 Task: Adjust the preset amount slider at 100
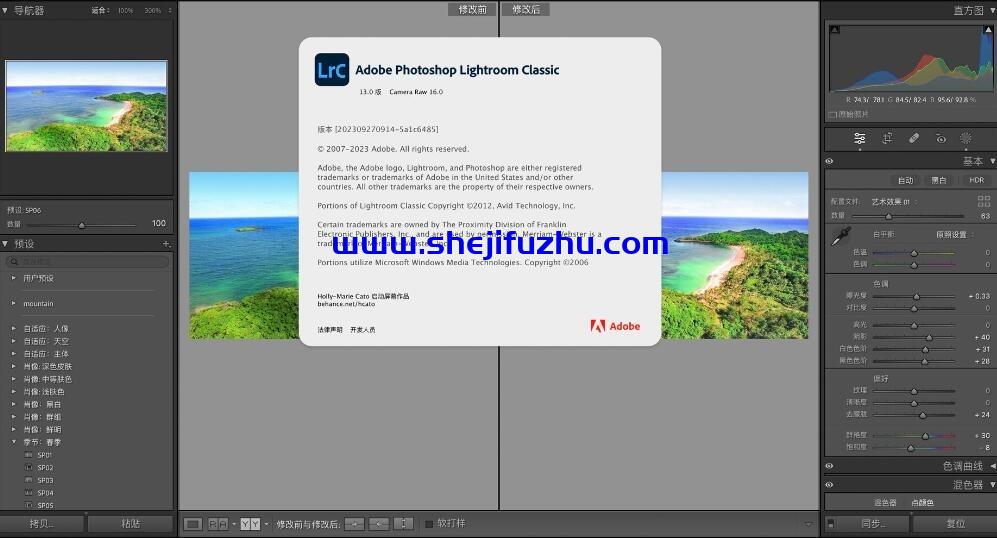(x=81, y=224)
